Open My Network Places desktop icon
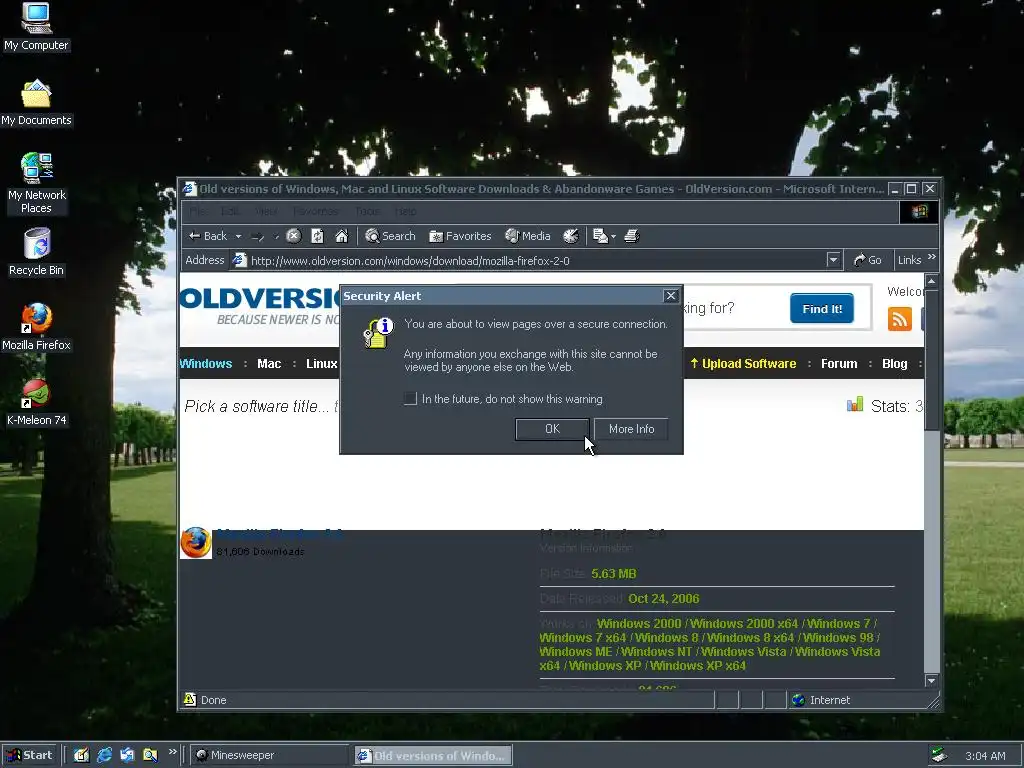 point(37,183)
